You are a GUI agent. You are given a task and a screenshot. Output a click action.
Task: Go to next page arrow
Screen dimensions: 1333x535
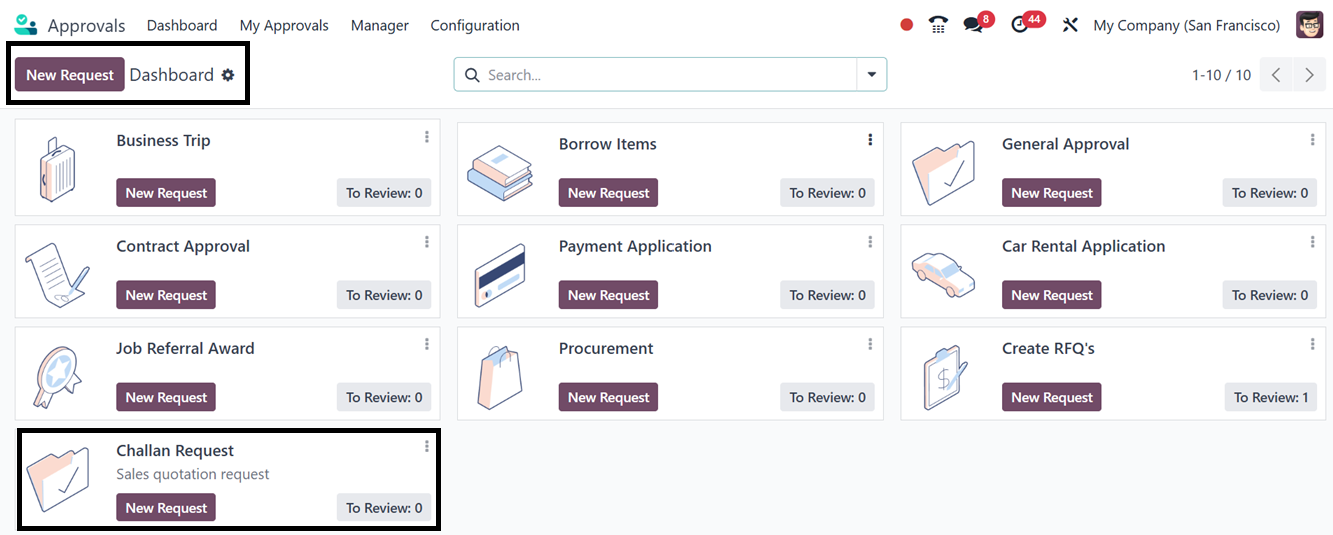[1309, 75]
